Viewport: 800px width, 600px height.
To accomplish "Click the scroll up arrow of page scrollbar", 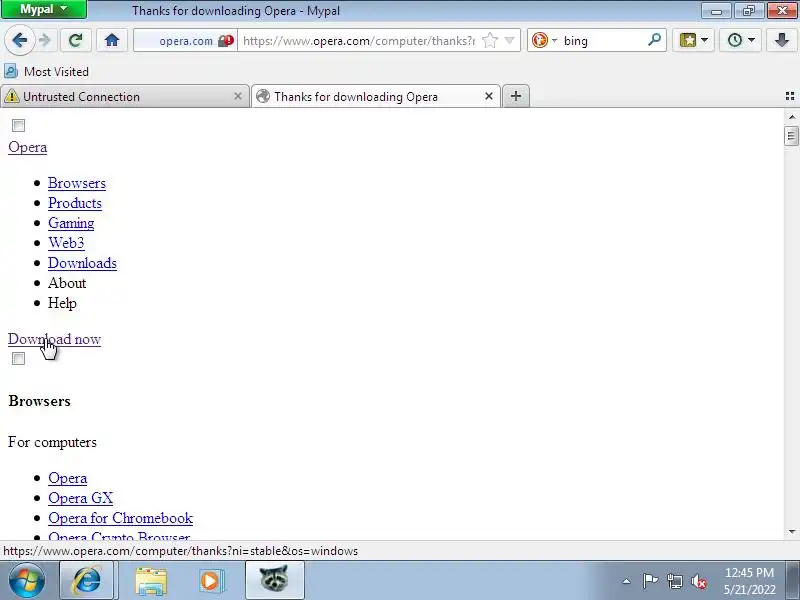I will tap(792, 117).
